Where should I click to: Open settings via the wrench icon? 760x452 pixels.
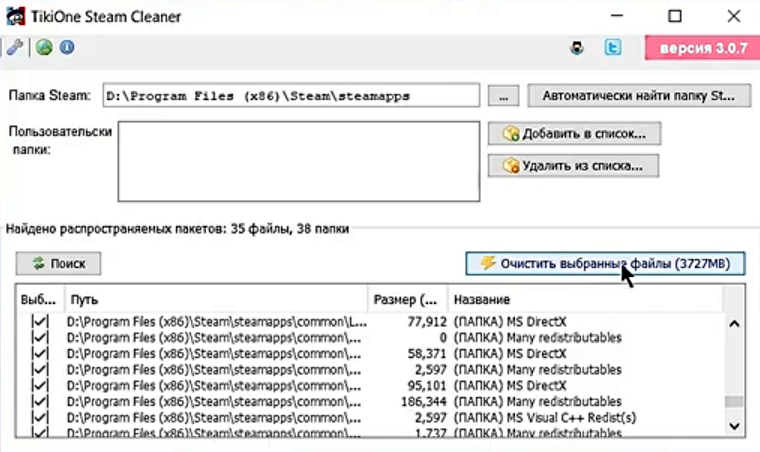pos(15,47)
